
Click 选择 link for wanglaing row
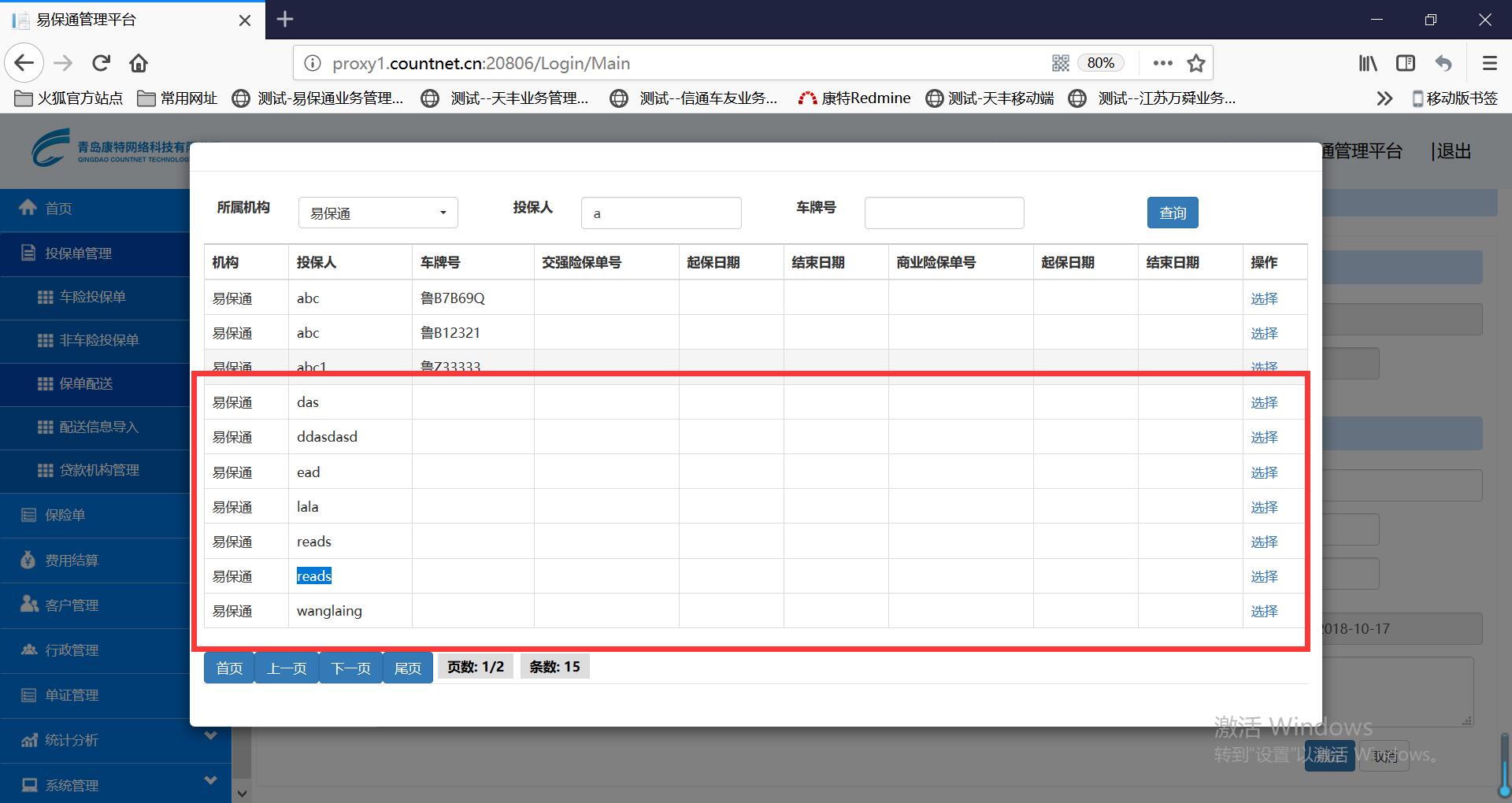[1264, 611]
